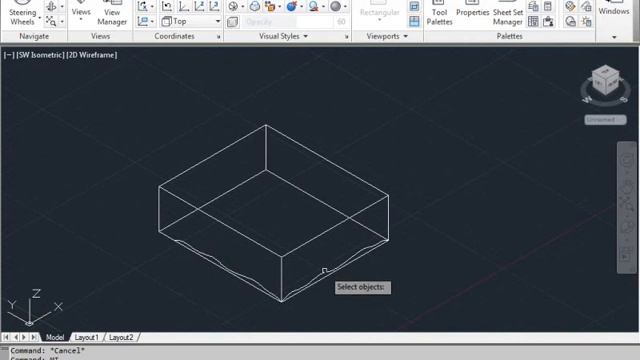Screen dimensions: 640x360
Task: Open the 2D Wireframe style menu
Action: pos(92,55)
